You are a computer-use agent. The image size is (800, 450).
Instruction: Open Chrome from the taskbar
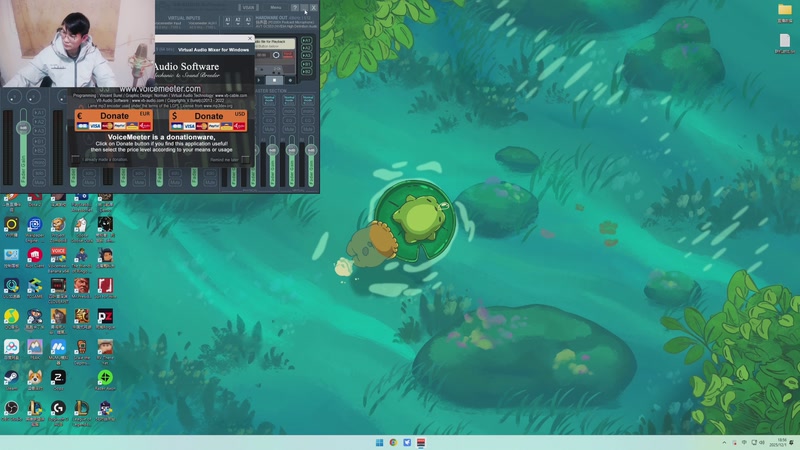(x=393, y=442)
